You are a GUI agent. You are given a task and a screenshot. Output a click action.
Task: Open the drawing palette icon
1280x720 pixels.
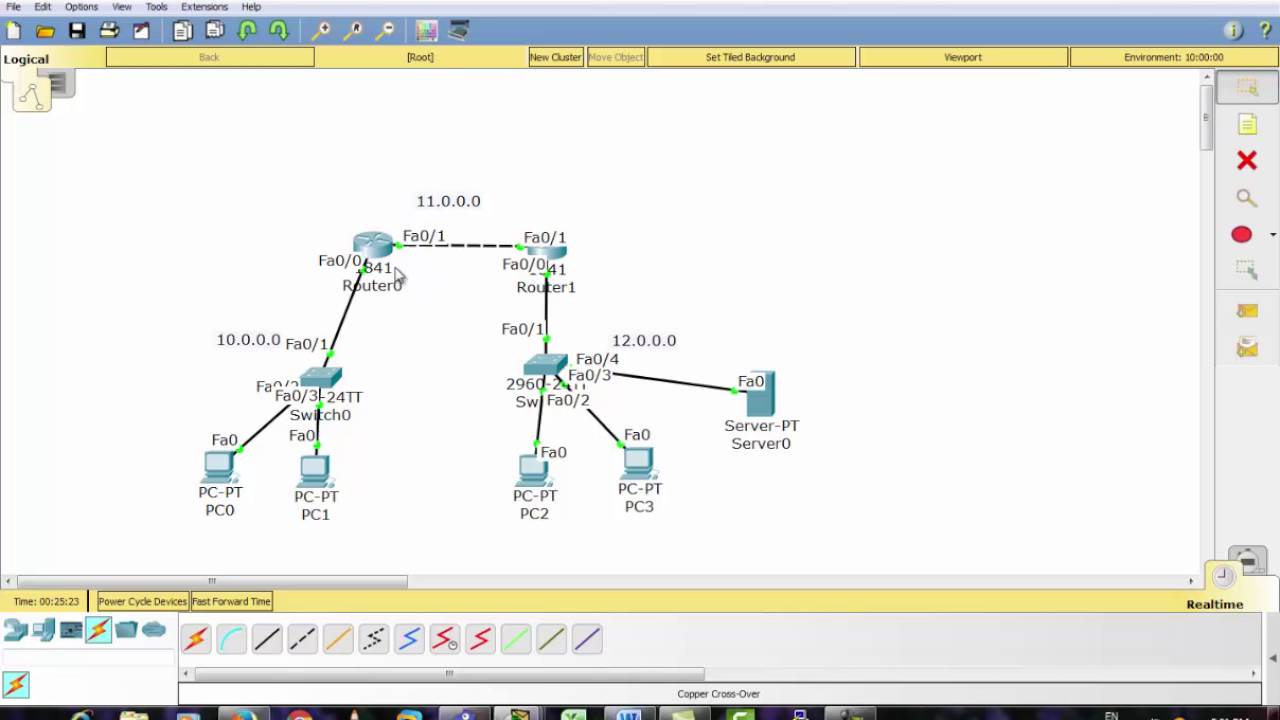pyautogui.click(x=426, y=31)
